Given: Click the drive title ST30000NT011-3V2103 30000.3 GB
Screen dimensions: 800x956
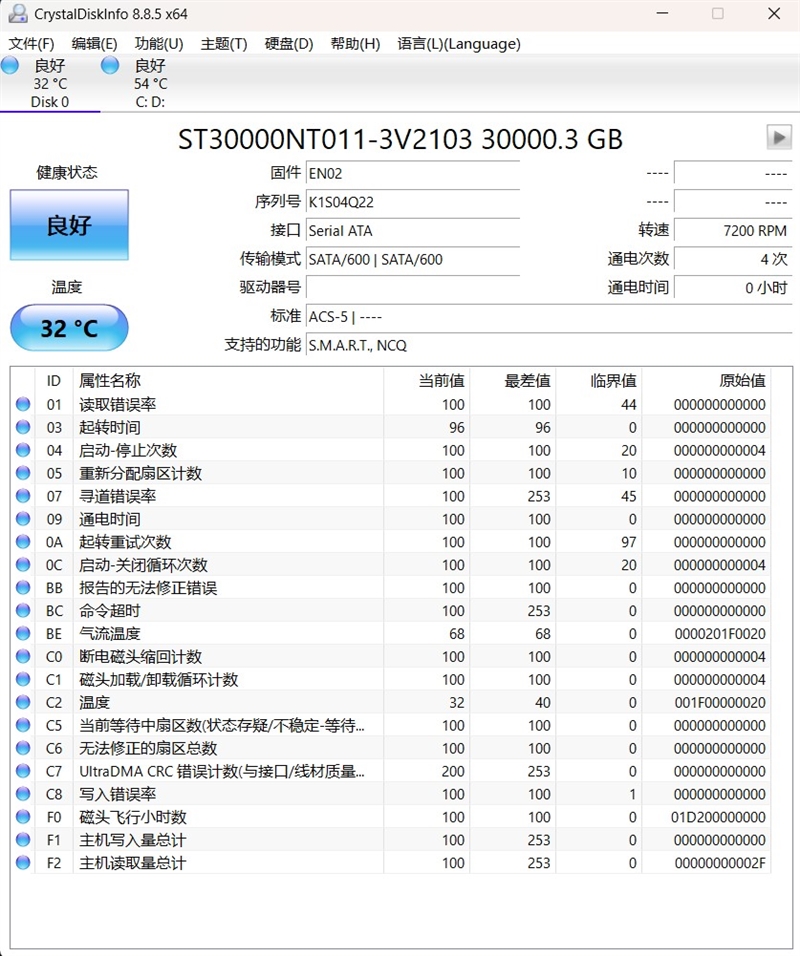Looking at the screenshot, I should [400, 140].
